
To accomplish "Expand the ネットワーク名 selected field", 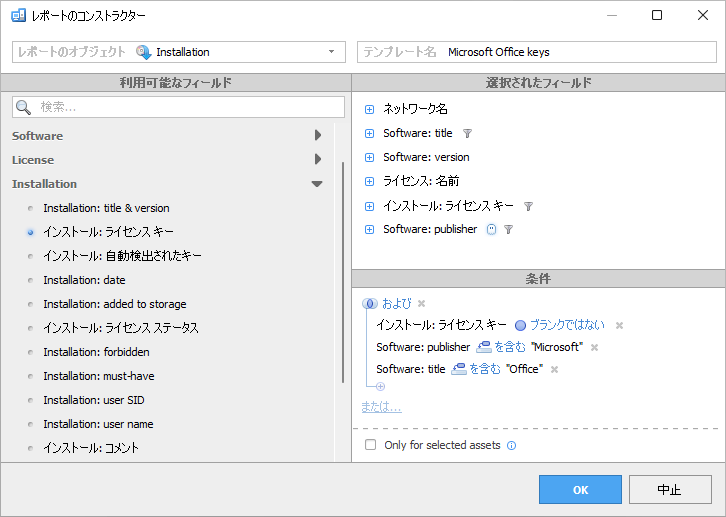I will (x=369, y=109).
